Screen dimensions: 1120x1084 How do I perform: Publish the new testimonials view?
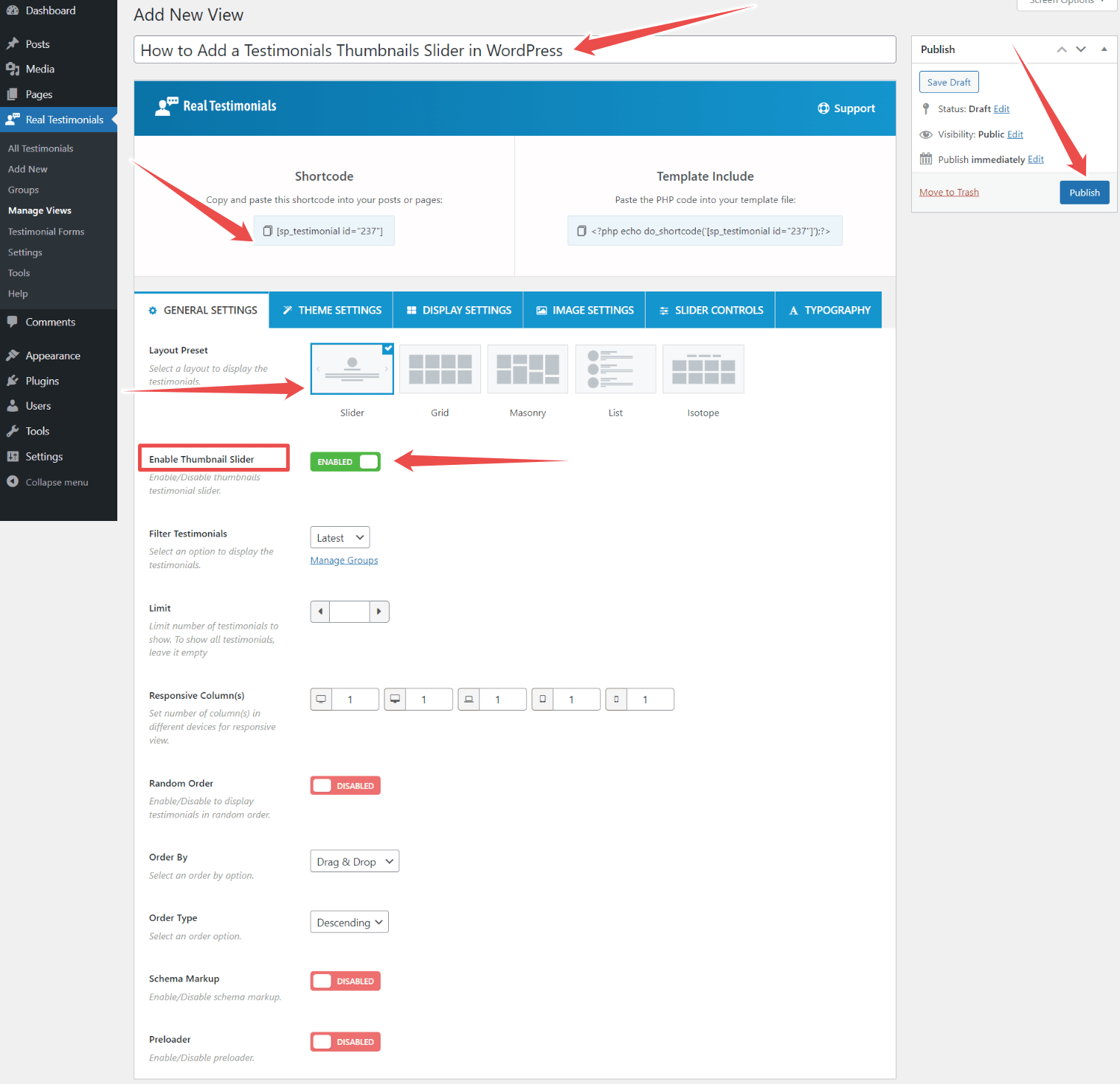pyautogui.click(x=1084, y=192)
